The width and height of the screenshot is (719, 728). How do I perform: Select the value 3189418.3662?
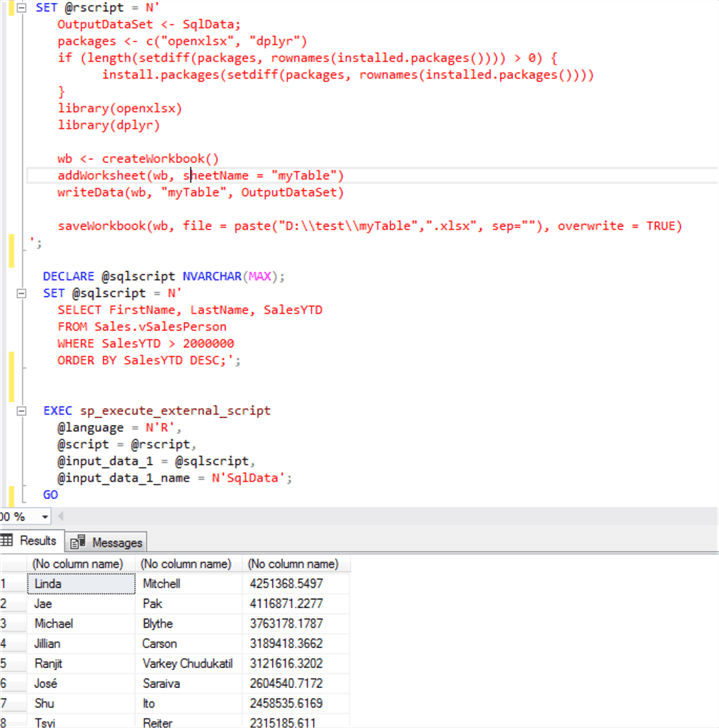(x=296, y=644)
